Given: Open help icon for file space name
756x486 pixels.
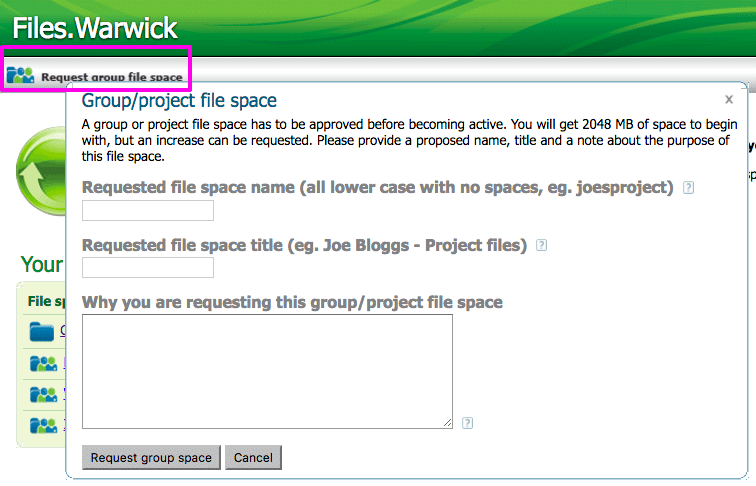Looking at the screenshot, I should [688, 188].
